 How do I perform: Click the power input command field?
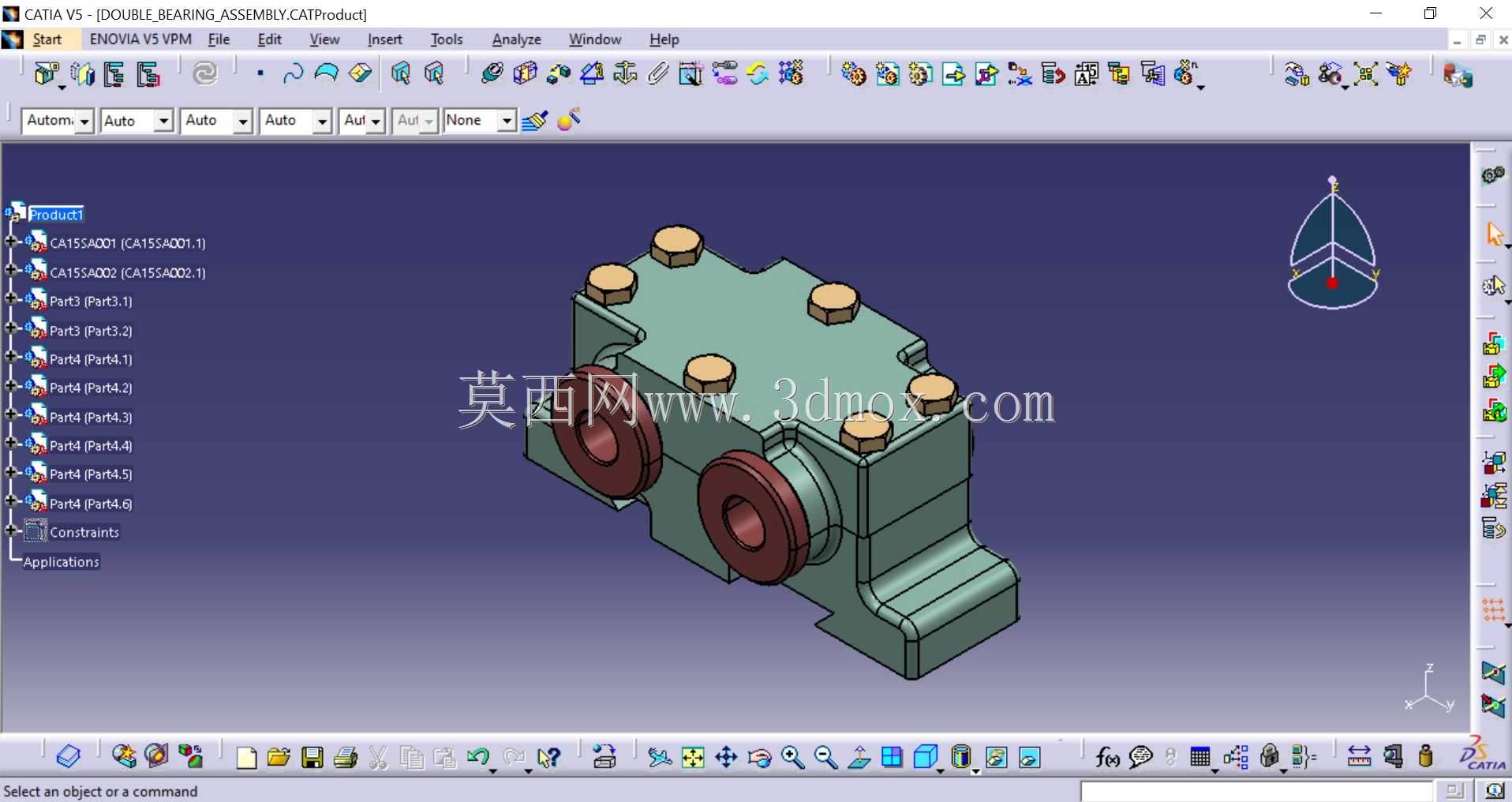(1256, 791)
